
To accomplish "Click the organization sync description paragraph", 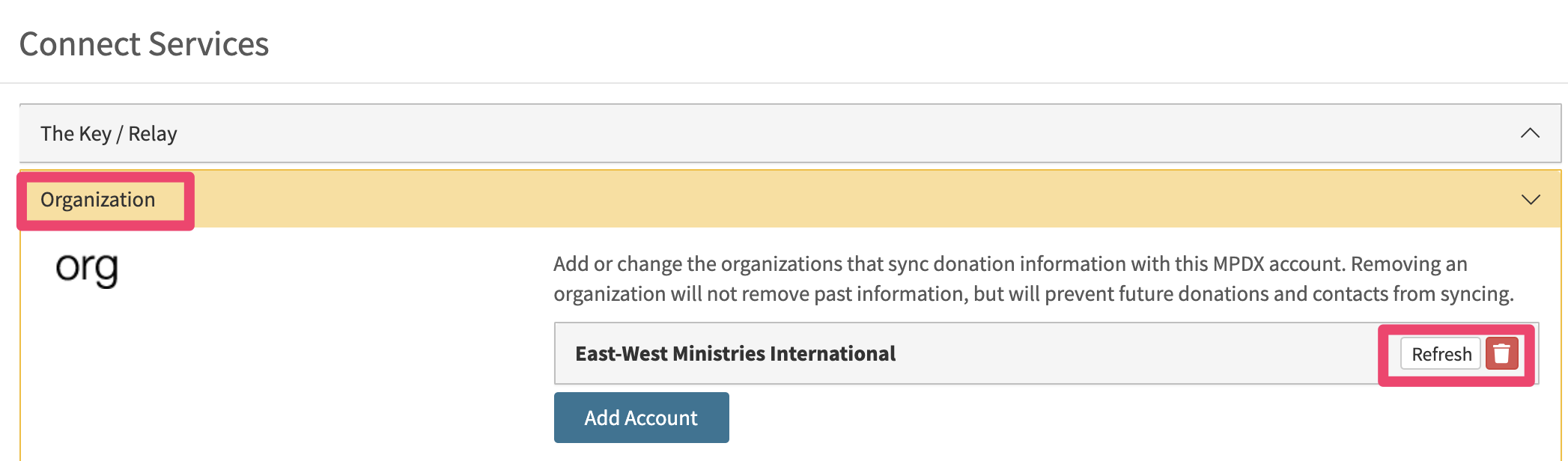I will point(1033,278).
